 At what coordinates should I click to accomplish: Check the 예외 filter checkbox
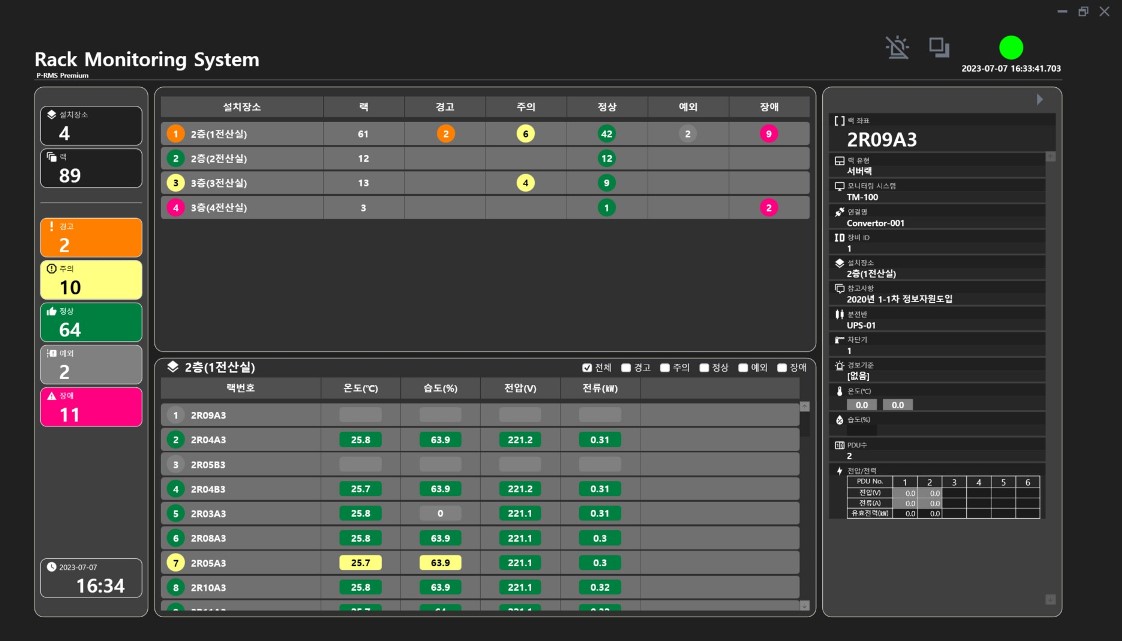click(743, 368)
